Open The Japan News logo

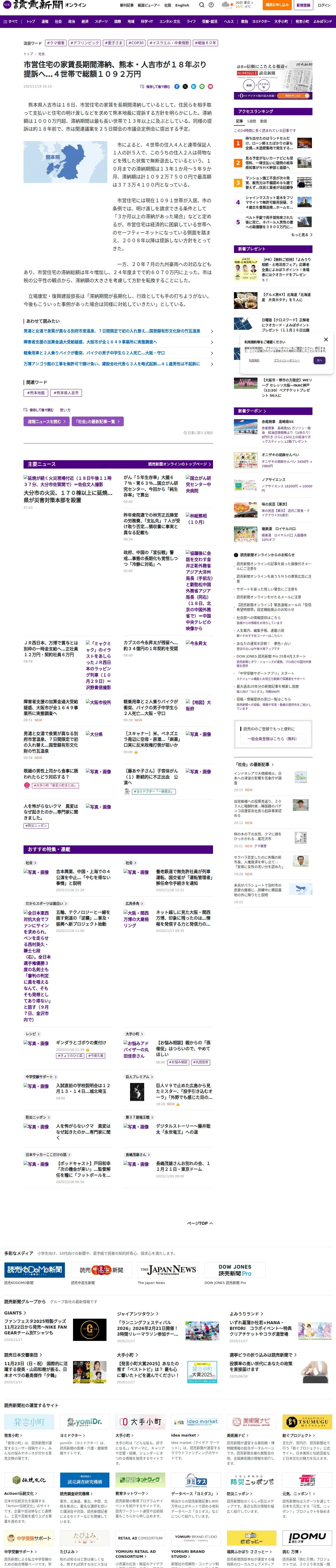coord(168,1270)
